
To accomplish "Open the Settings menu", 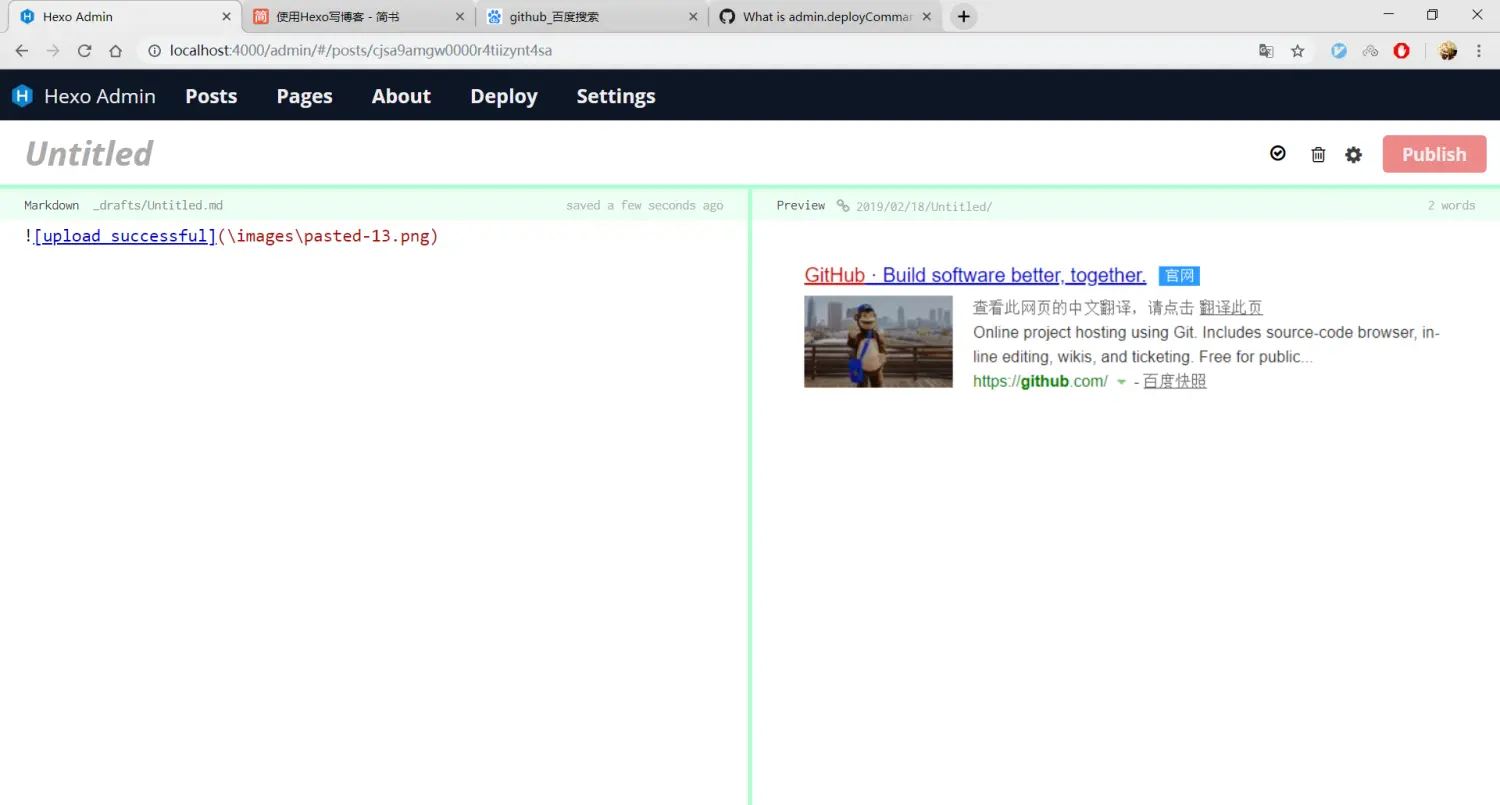I will pos(616,96).
